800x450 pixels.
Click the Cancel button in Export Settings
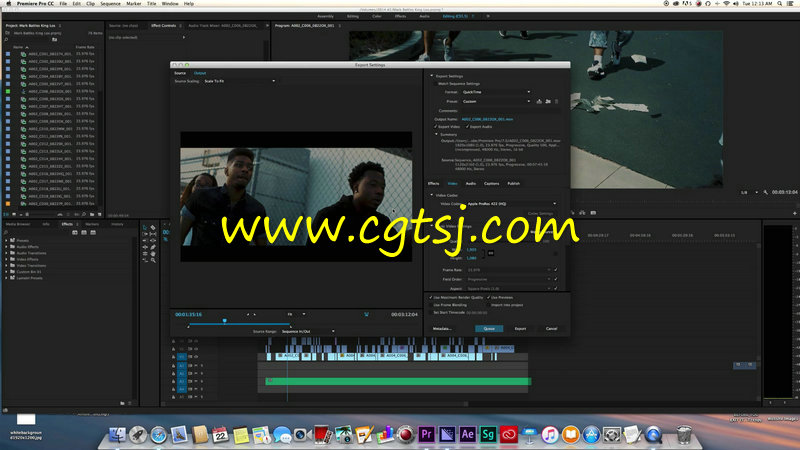(x=552, y=329)
